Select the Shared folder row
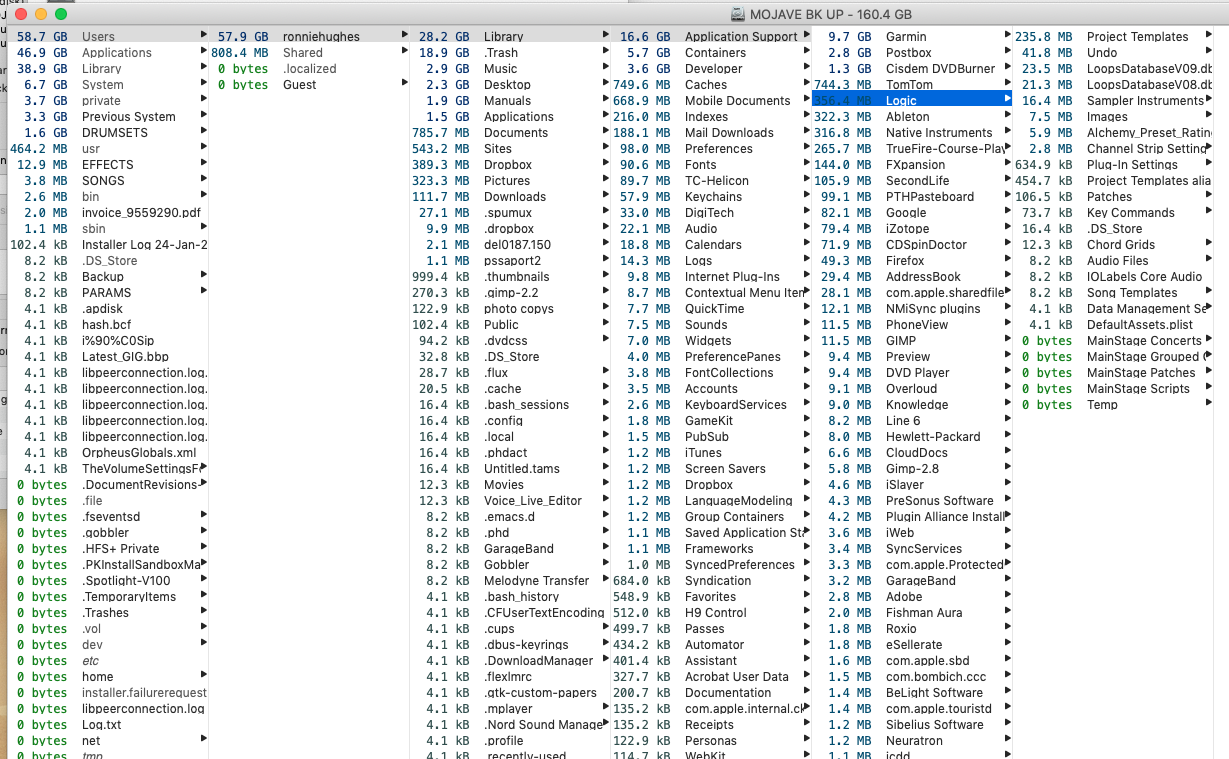 310,53
